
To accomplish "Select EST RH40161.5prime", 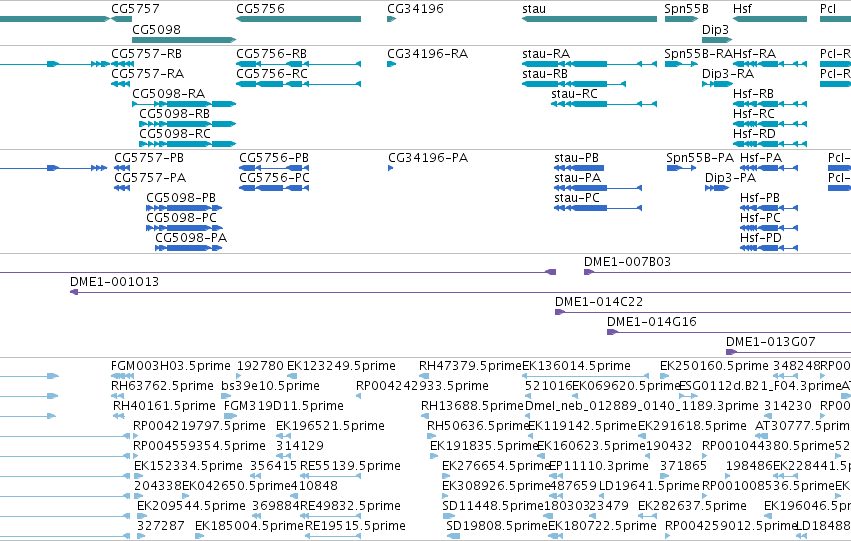I will 164,406.
